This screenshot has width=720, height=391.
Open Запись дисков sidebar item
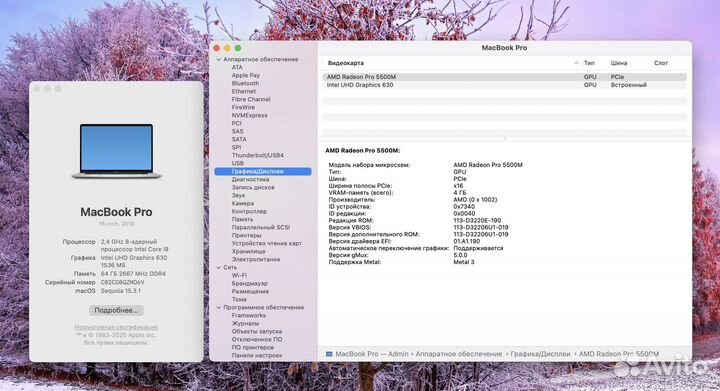[x=253, y=188]
